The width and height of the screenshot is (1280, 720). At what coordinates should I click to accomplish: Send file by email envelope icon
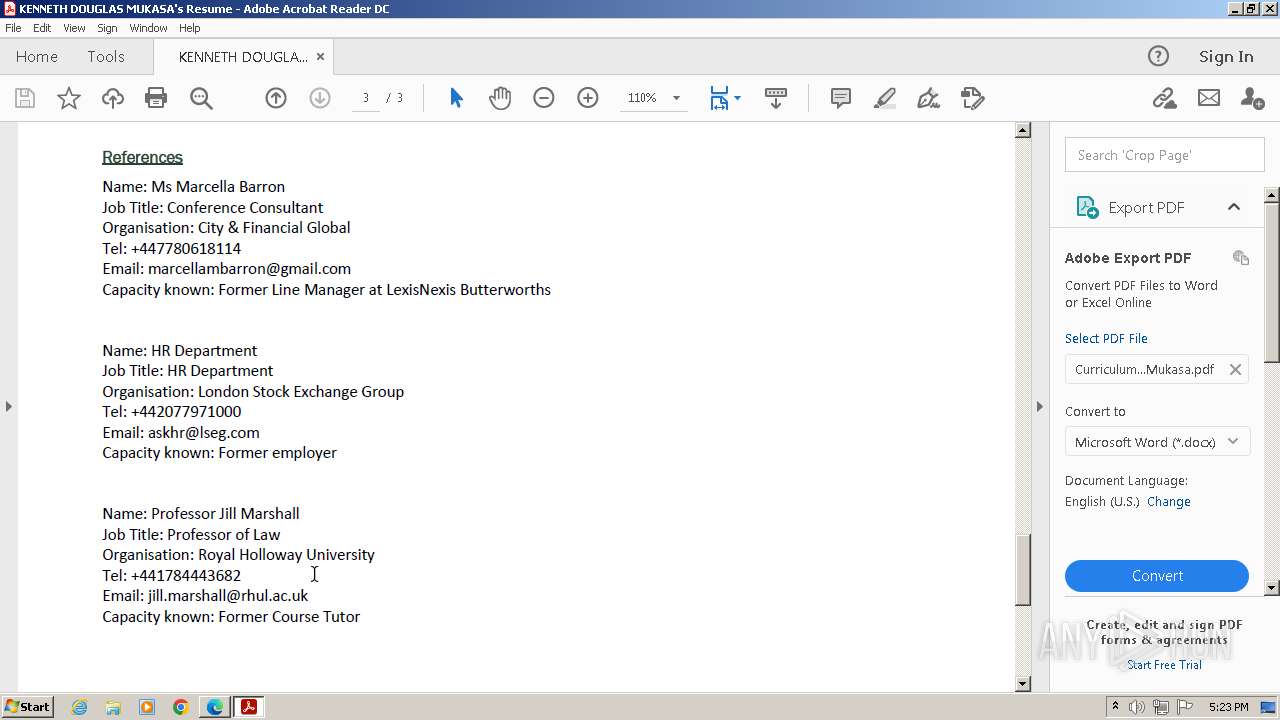click(1209, 98)
